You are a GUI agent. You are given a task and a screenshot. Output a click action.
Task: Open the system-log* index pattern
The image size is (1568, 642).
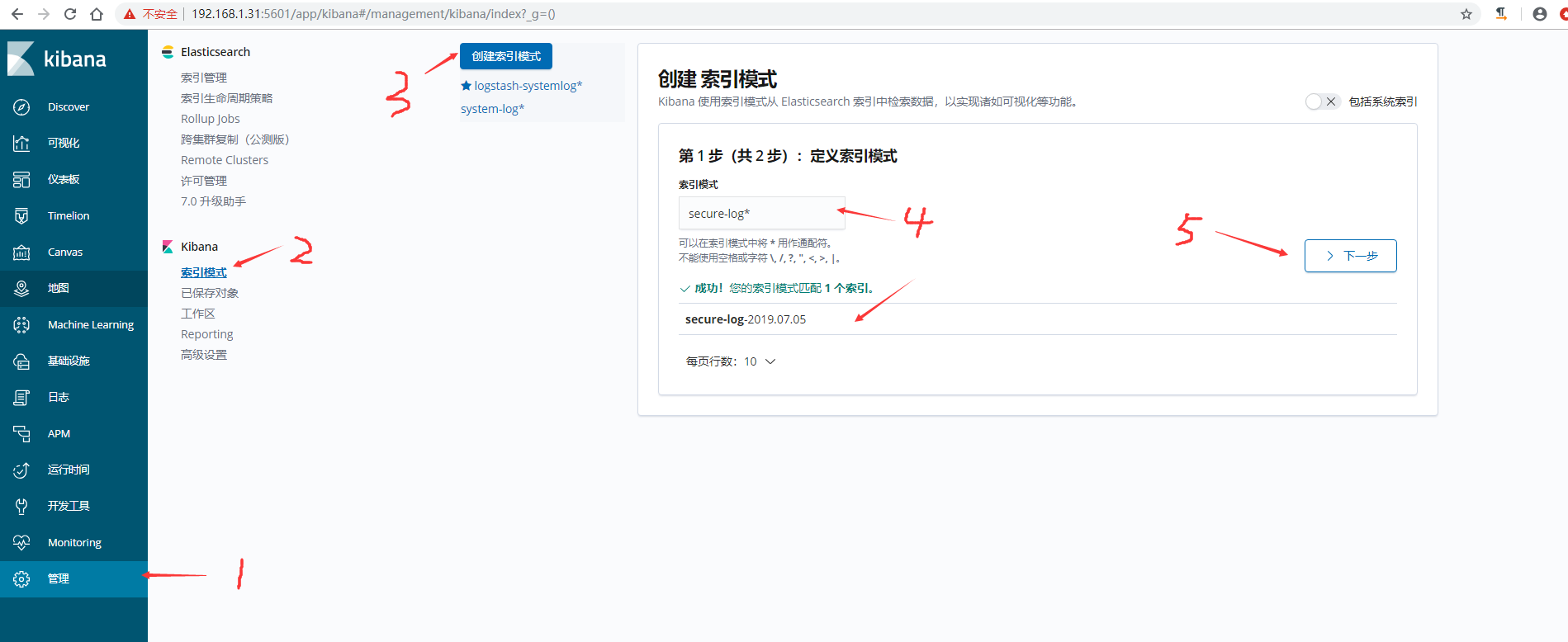tap(492, 109)
